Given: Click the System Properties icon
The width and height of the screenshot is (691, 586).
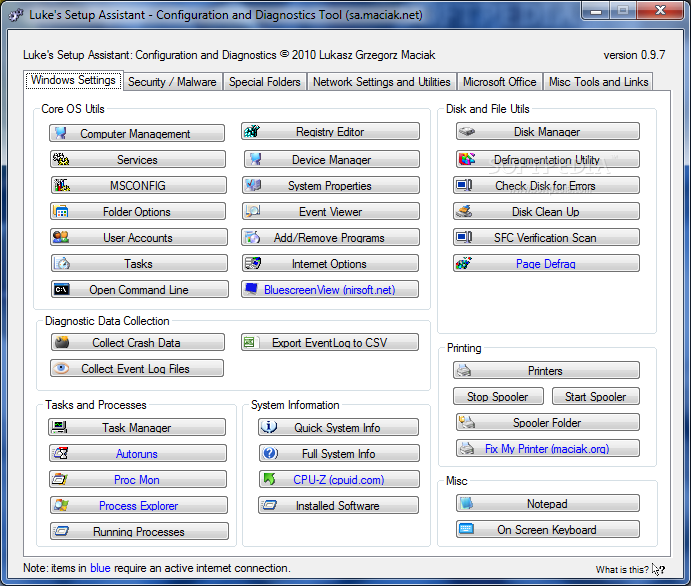Looking at the screenshot, I should 253,185.
